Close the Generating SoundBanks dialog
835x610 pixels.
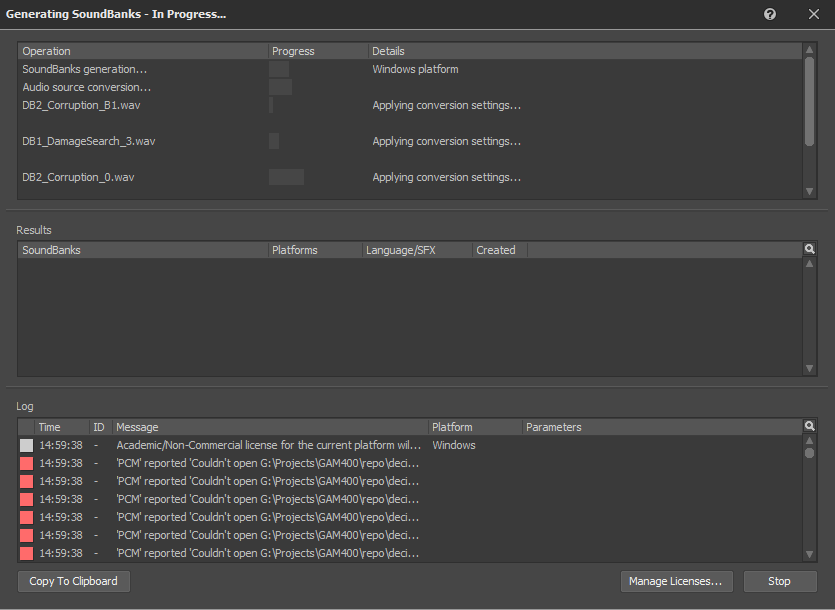tap(814, 14)
